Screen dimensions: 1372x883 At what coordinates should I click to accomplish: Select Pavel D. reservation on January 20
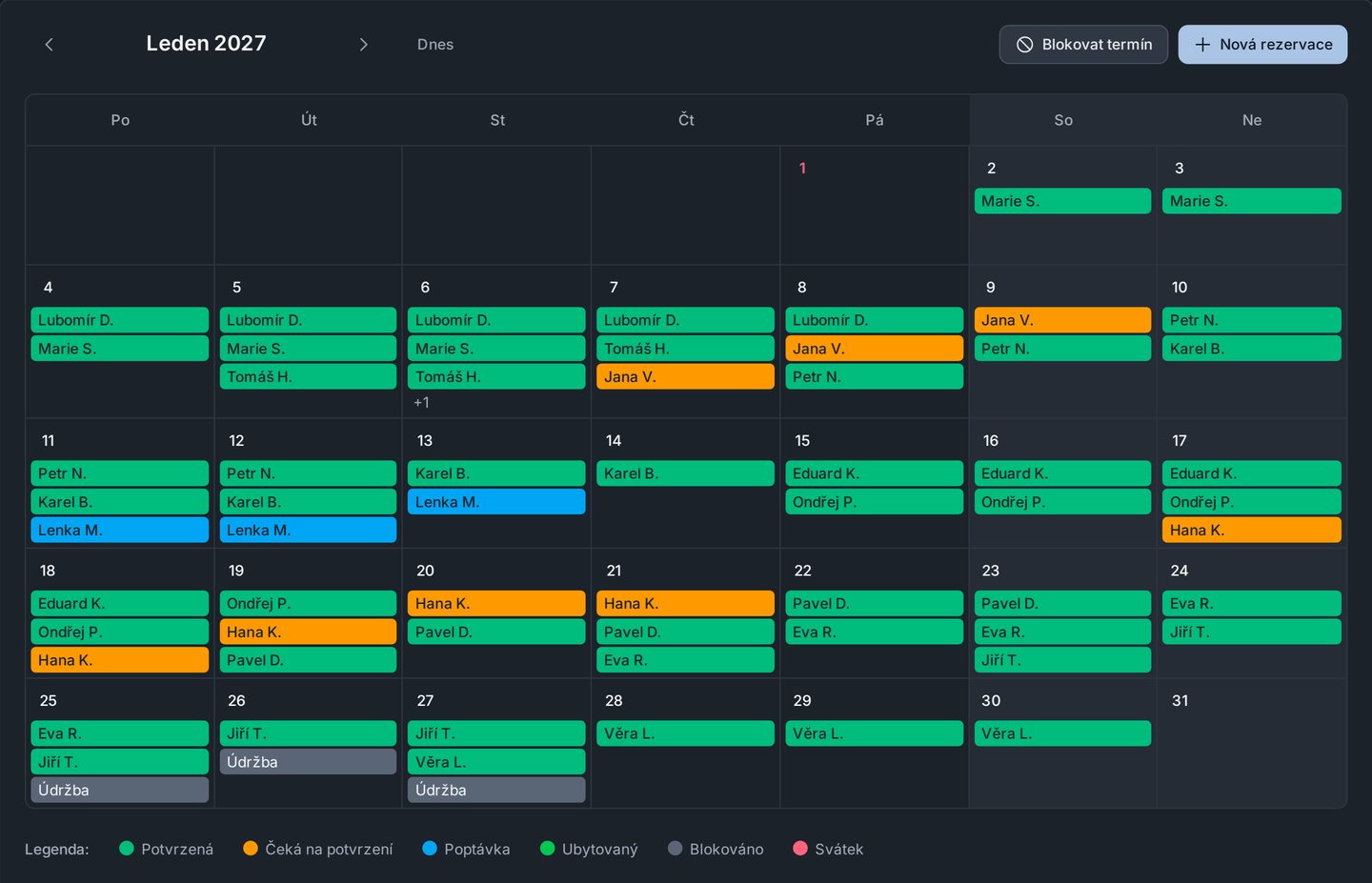496,632
